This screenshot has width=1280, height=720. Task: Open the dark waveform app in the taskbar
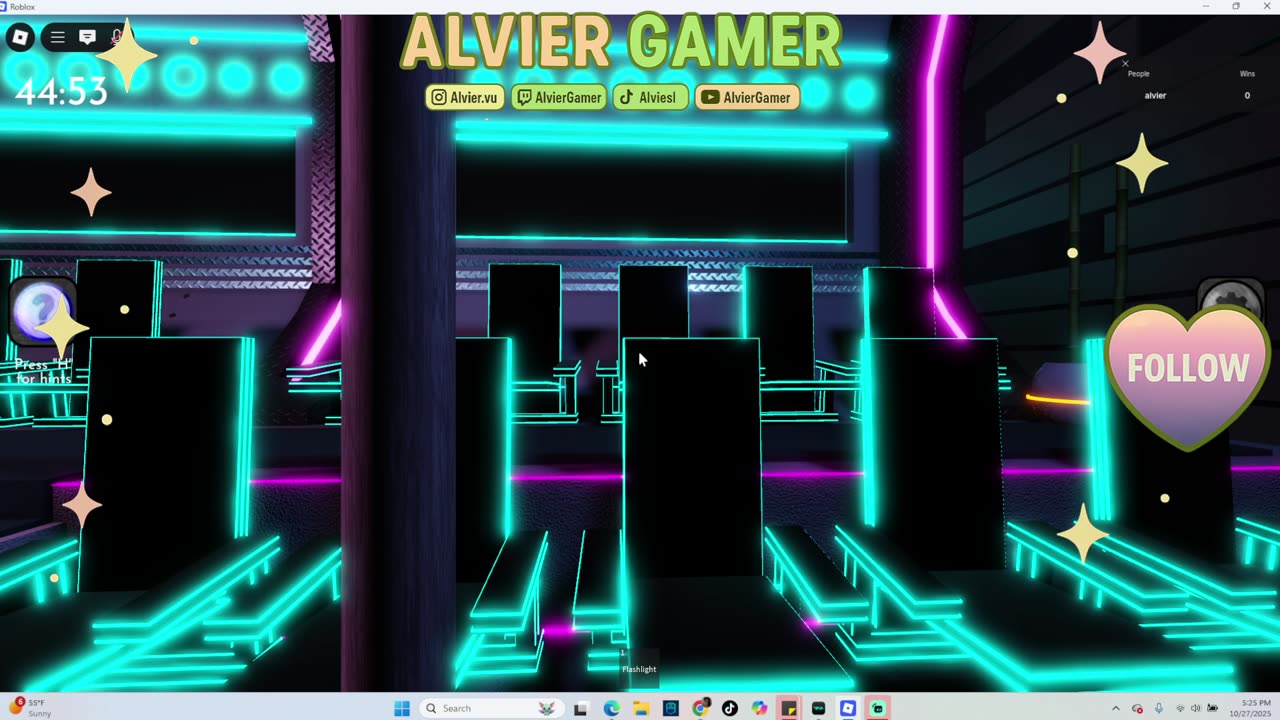pyautogui.click(x=818, y=708)
